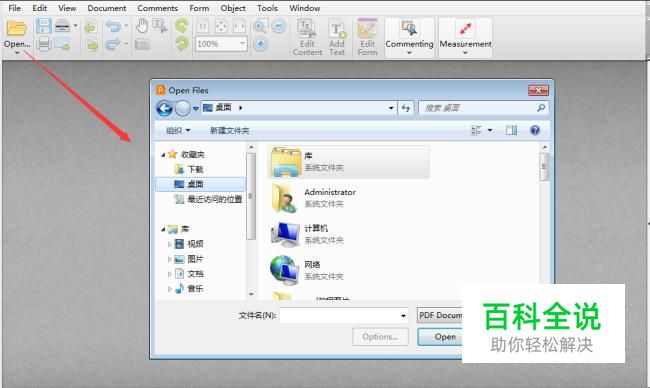Click the Undo arrow icon
The image size is (650, 388).
pos(113,26)
